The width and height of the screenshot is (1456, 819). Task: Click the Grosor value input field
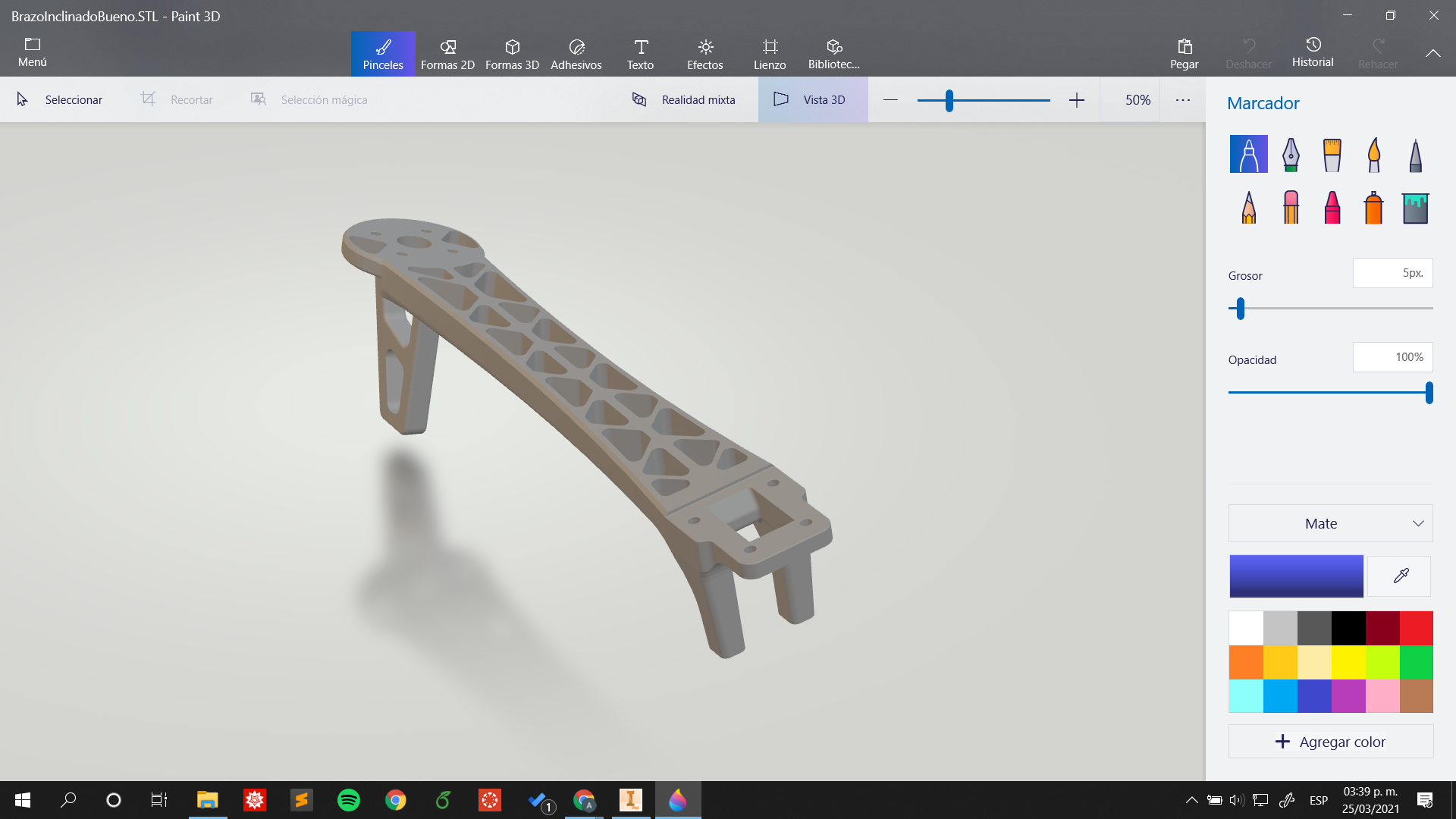pos(1392,273)
